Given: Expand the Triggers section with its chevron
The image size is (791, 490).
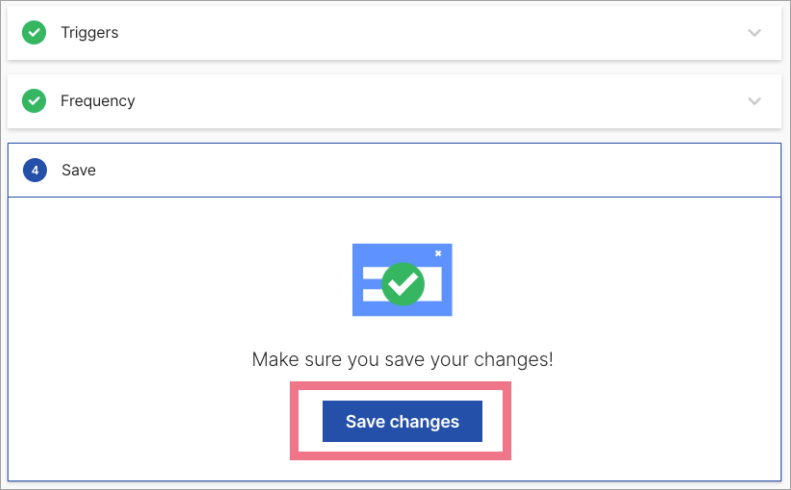Looking at the screenshot, I should coord(755,33).
